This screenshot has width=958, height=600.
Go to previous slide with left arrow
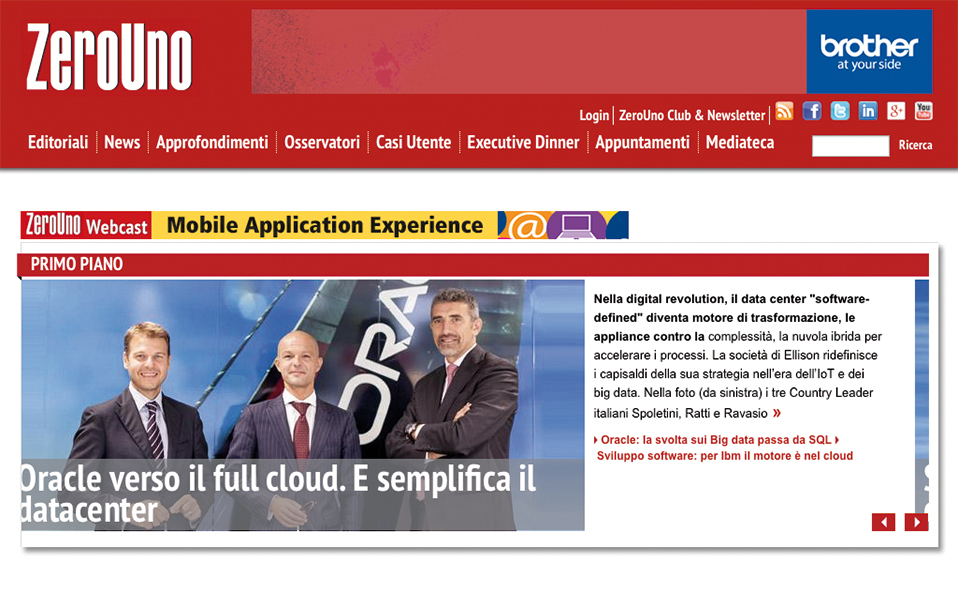(x=883, y=522)
